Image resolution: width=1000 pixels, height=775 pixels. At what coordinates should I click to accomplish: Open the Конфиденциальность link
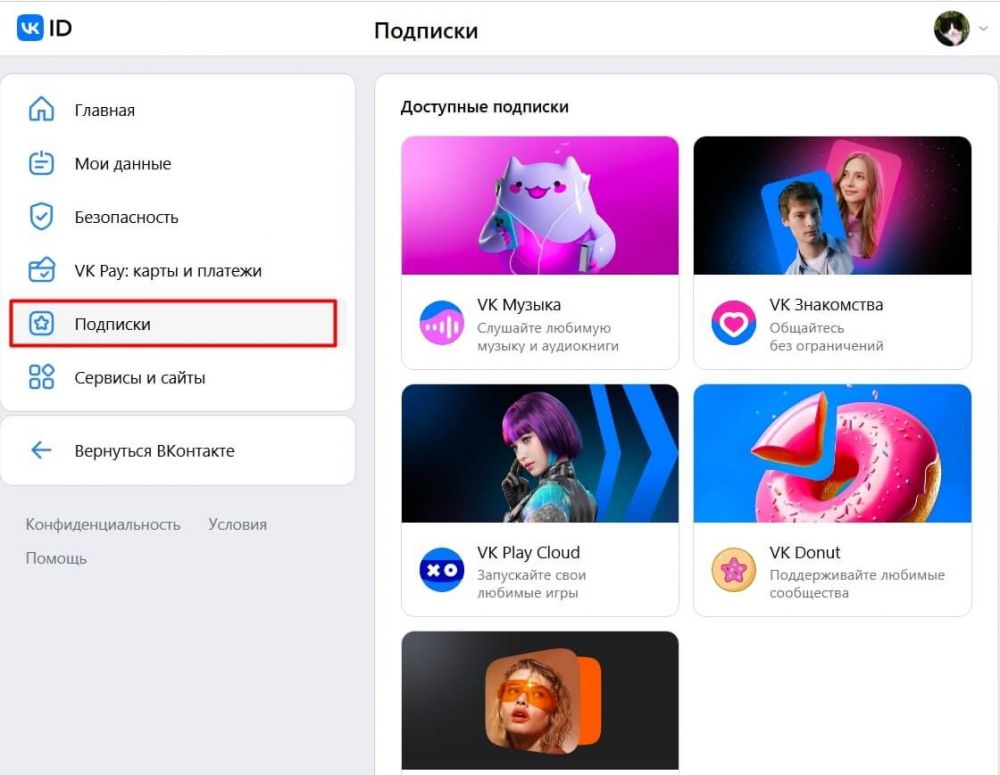click(x=103, y=524)
